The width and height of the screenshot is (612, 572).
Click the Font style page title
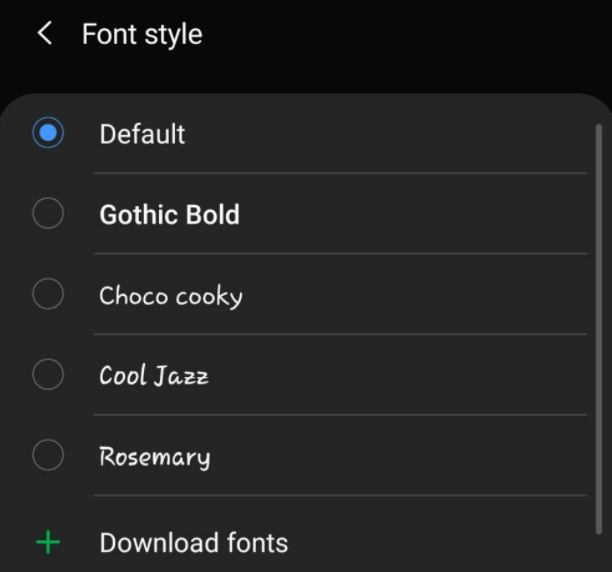click(142, 34)
